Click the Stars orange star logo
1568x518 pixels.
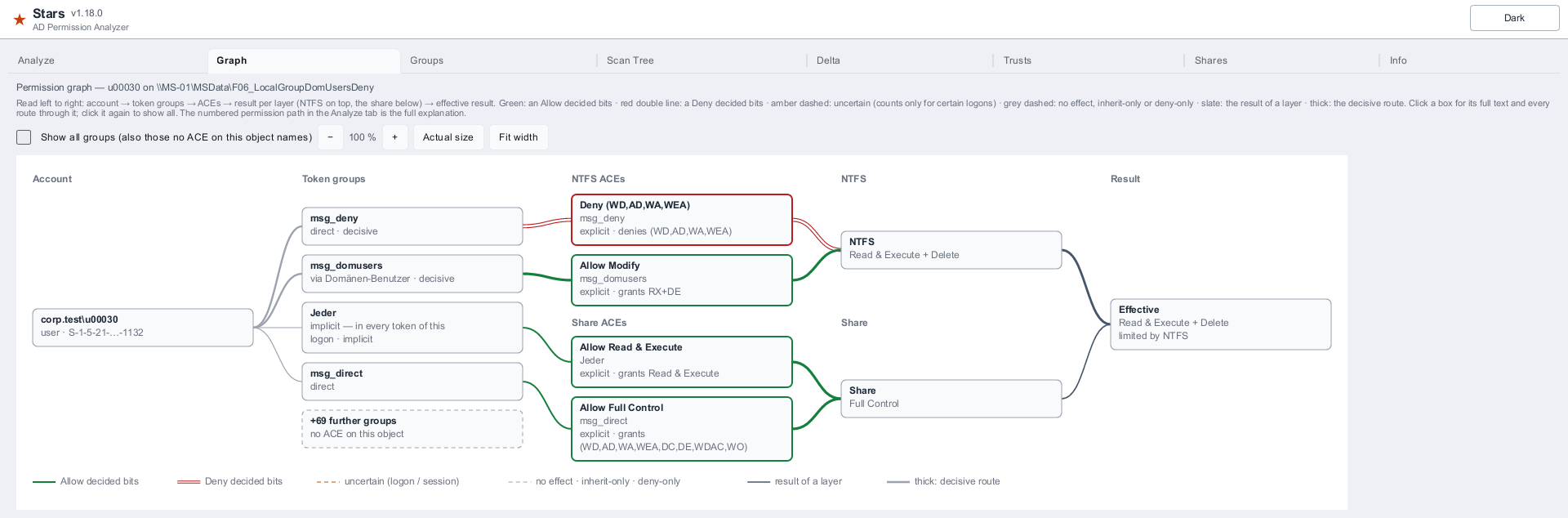click(20, 19)
